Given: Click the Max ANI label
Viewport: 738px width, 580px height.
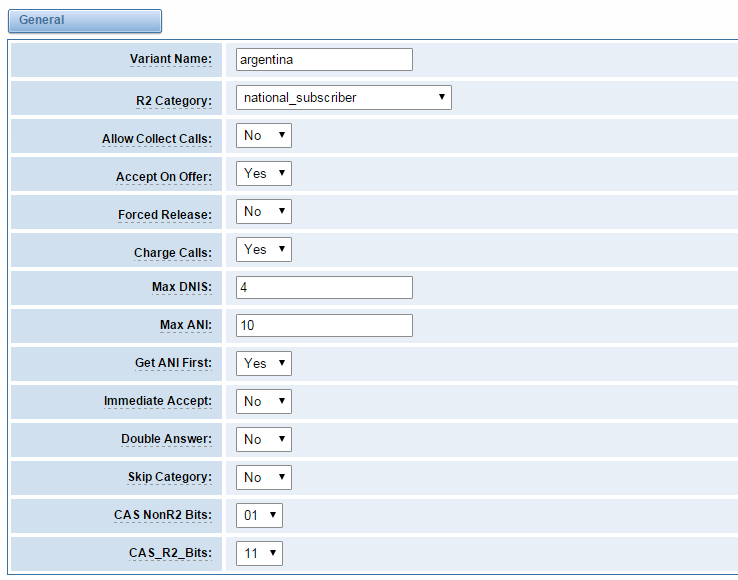Looking at the screenshot, I should (186, 325).
